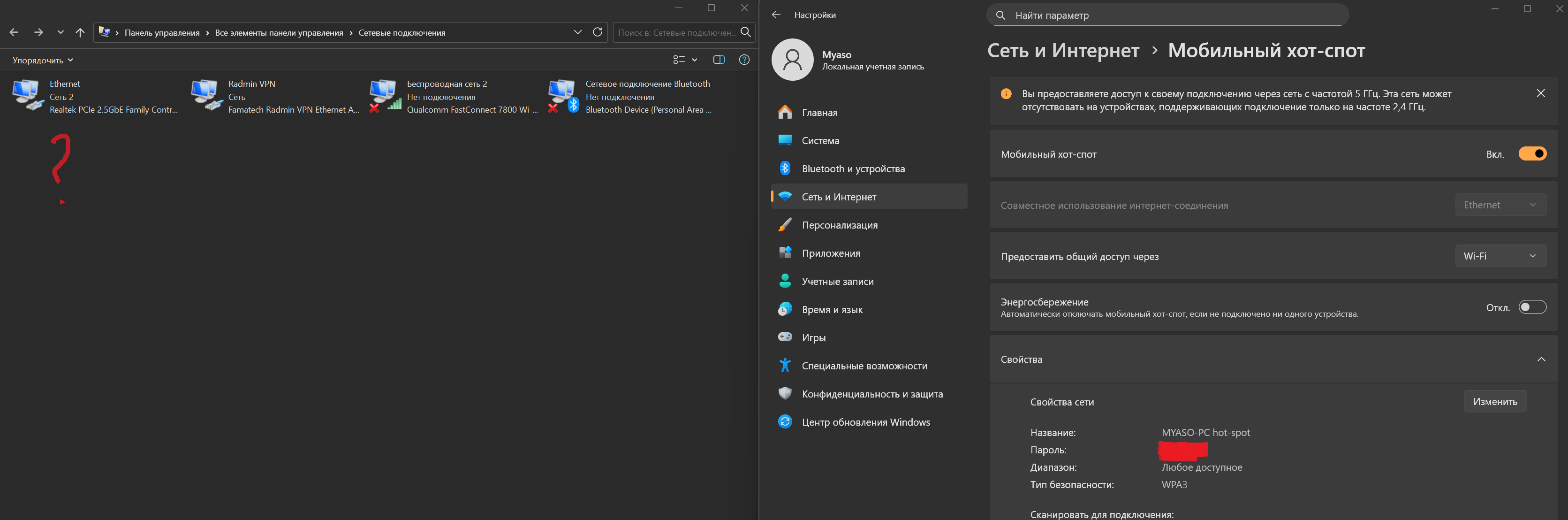Open Учетные записи section
The height and width of the screenshot is (520, 1568).
click(x=869, y=281)
